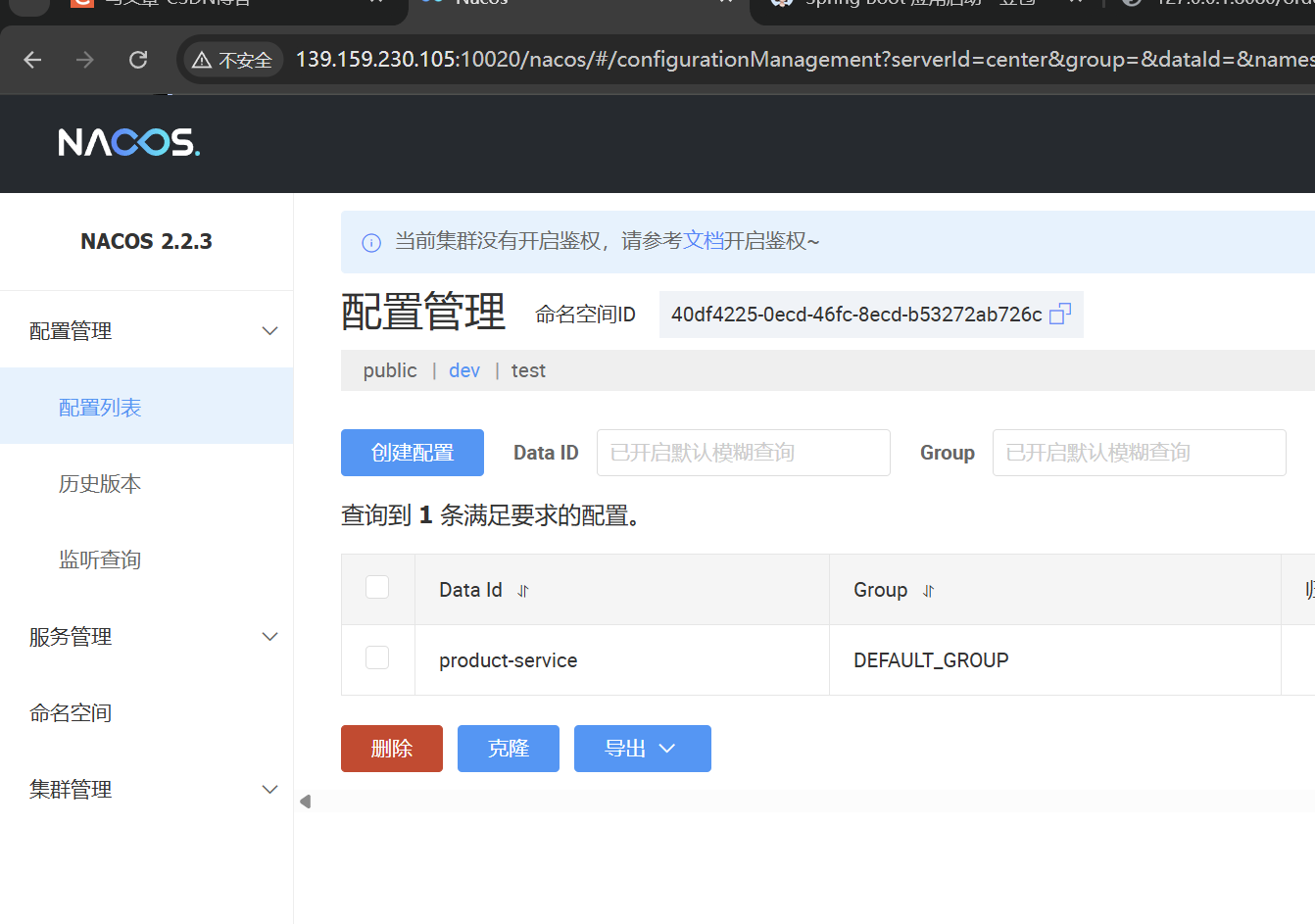1315x924 pixels.
Task: Click the NACOS 2.2.3 version label
Action: click(146, 241)
